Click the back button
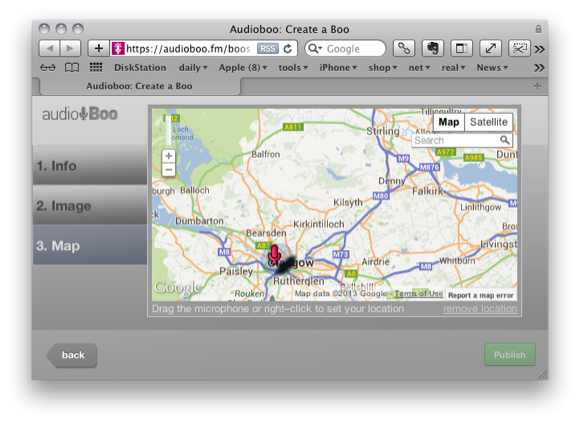 [72, 355]
